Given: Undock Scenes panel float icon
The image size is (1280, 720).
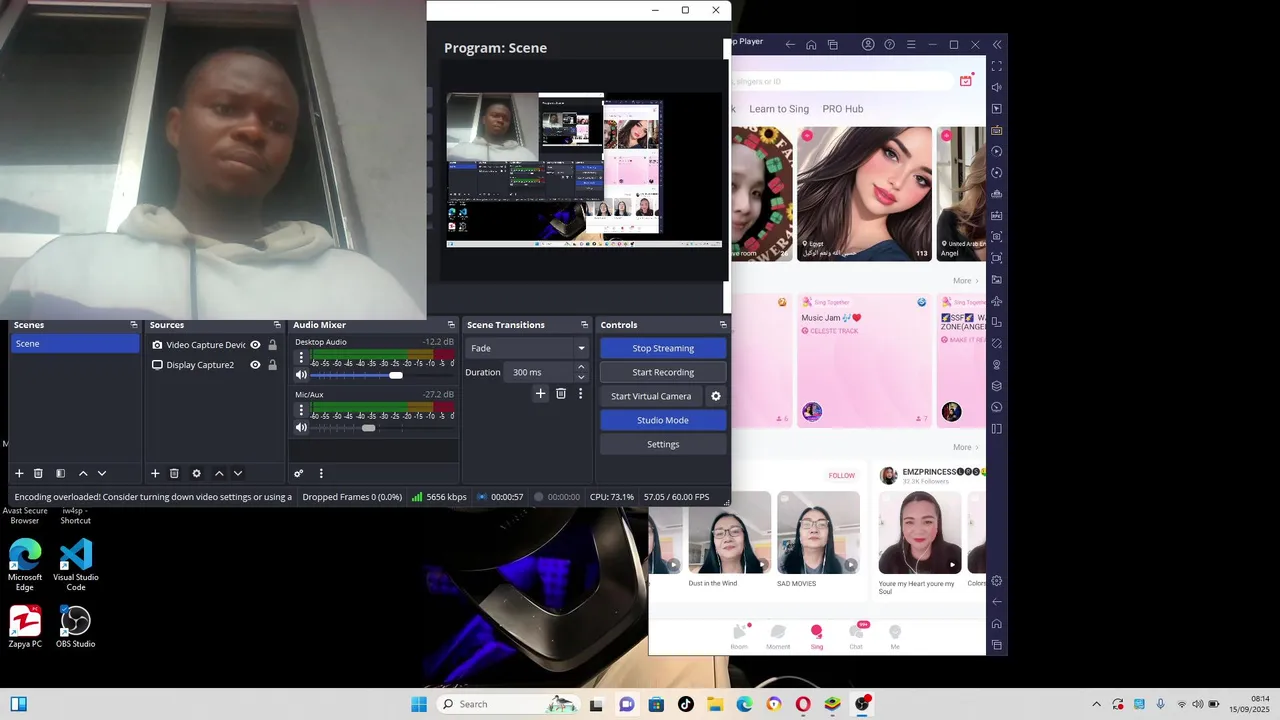Looking at the screenshot, I should tap(134, 325).
